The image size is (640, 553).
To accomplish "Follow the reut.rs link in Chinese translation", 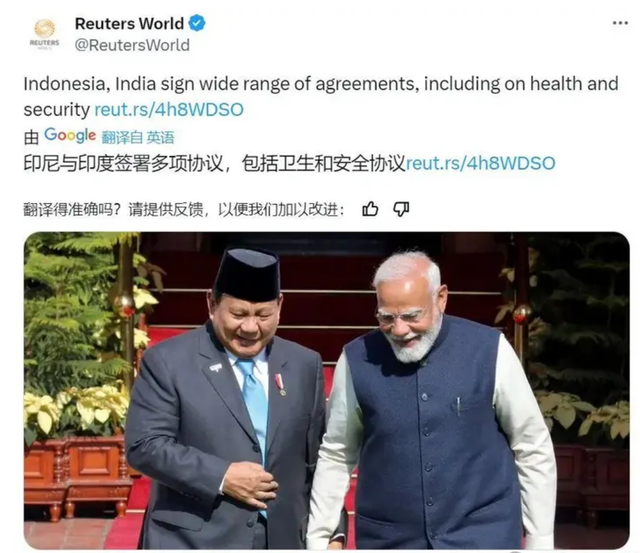I will 480,163.
